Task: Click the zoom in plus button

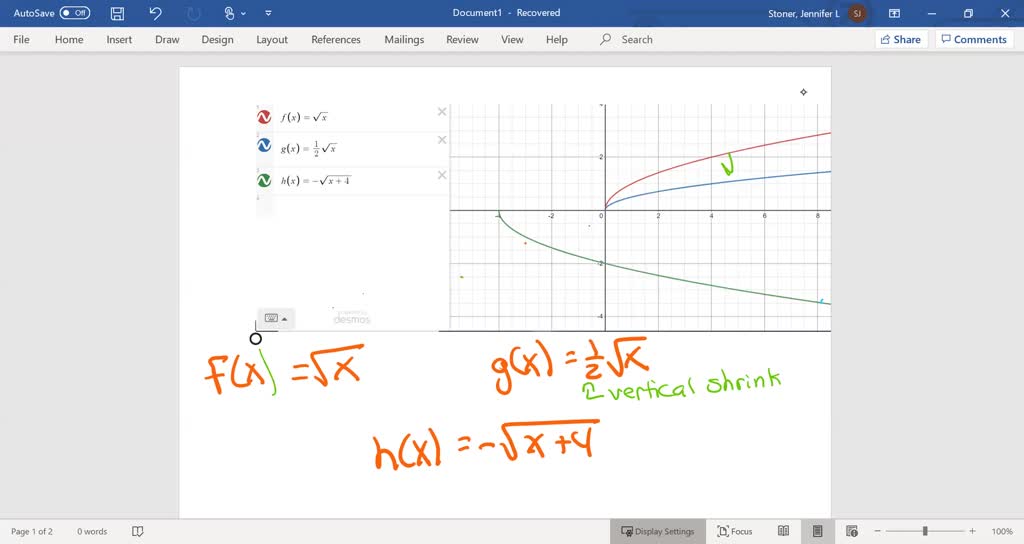Action: (x=972, y=531)
